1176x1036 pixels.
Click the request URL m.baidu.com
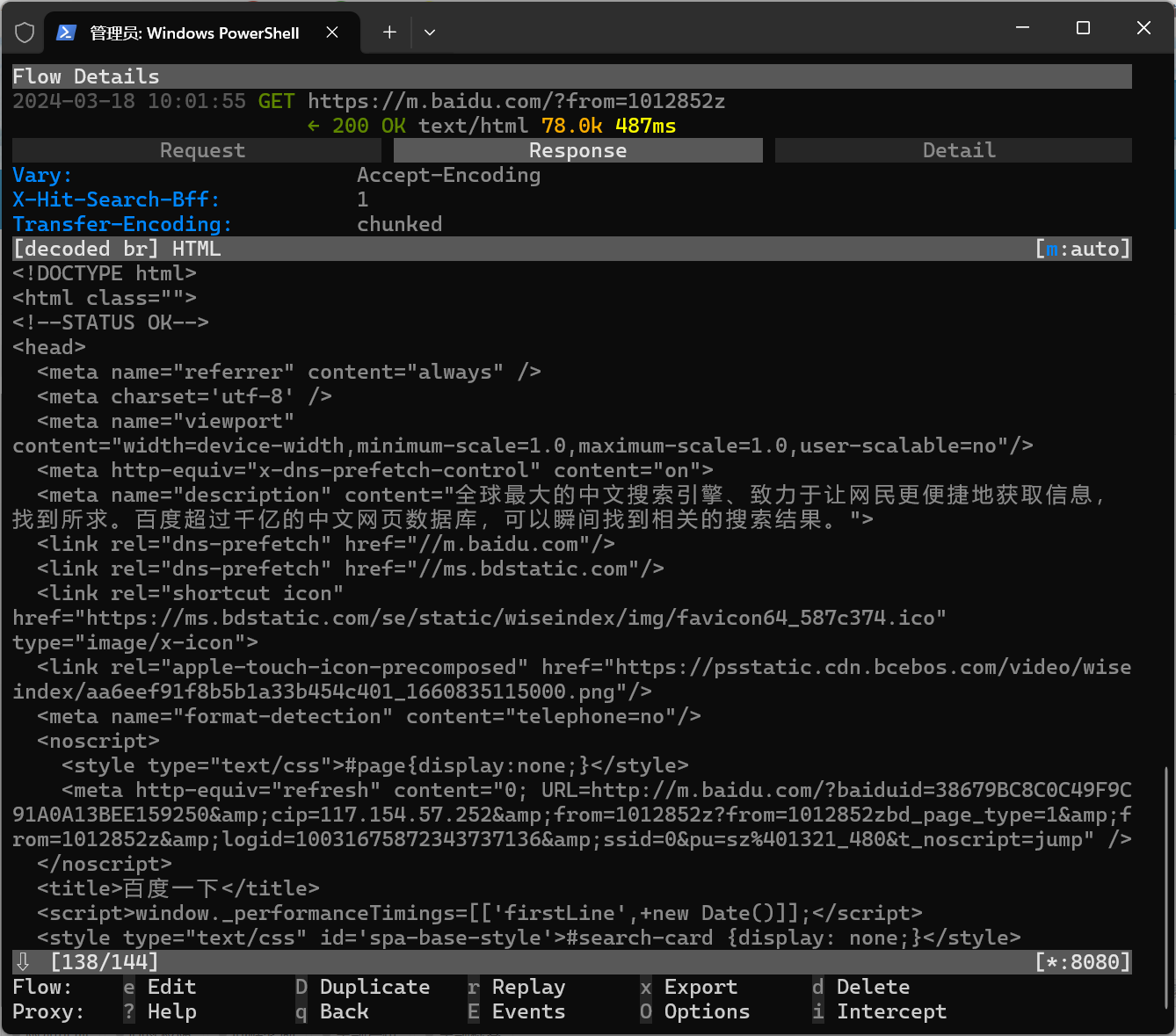tap(516, 101)
